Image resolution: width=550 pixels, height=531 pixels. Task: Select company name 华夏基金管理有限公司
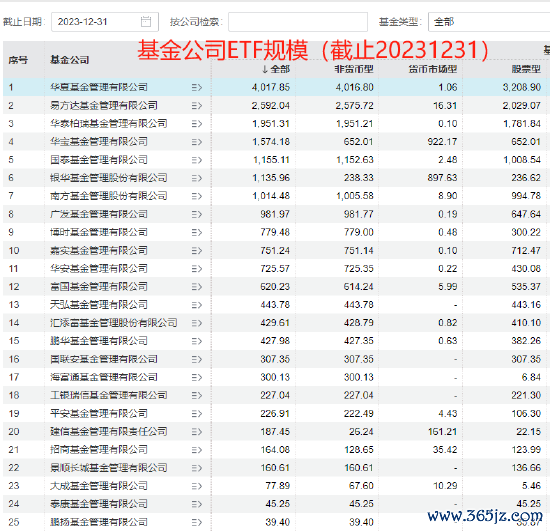point(99,87)
